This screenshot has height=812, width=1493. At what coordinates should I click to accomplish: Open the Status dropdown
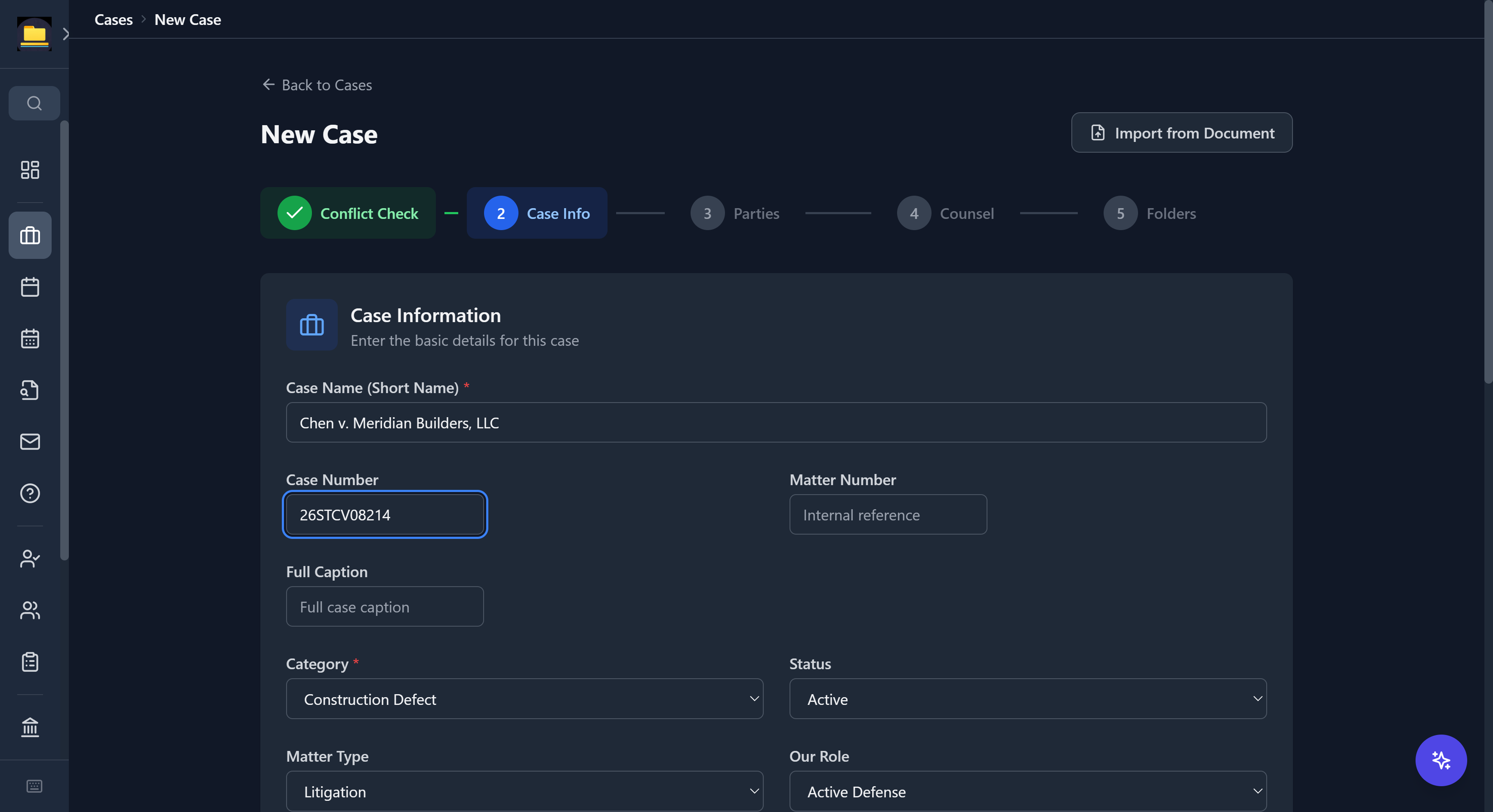[1027, 699]
